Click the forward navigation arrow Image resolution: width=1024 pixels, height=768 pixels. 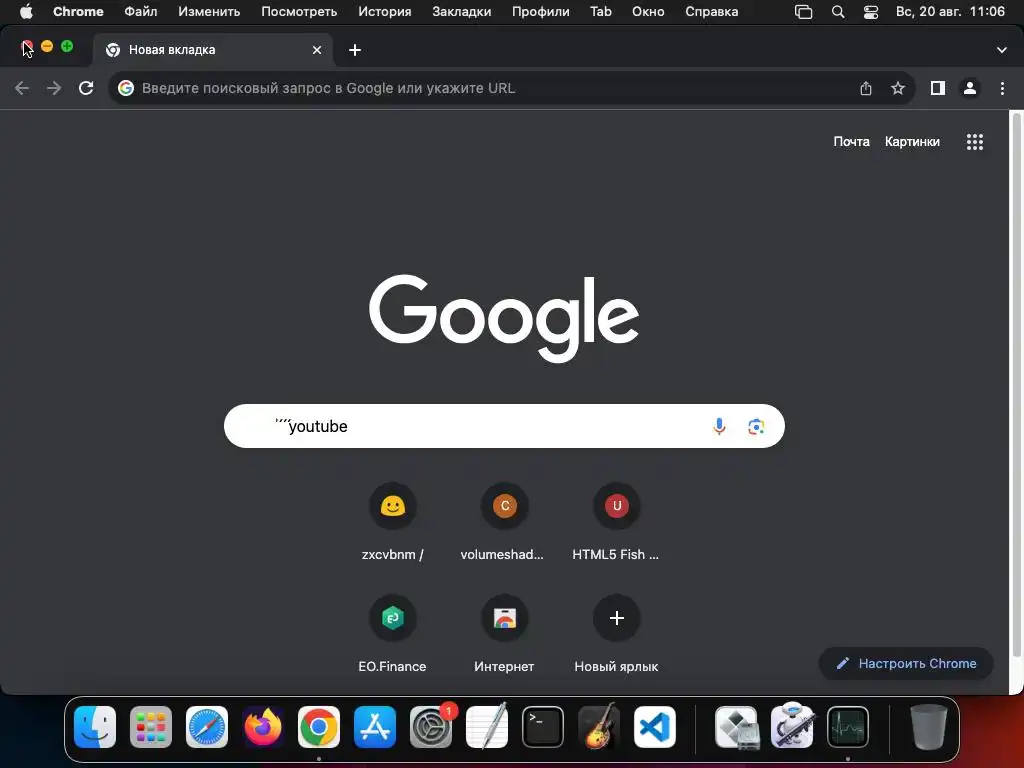pos(54,88)
